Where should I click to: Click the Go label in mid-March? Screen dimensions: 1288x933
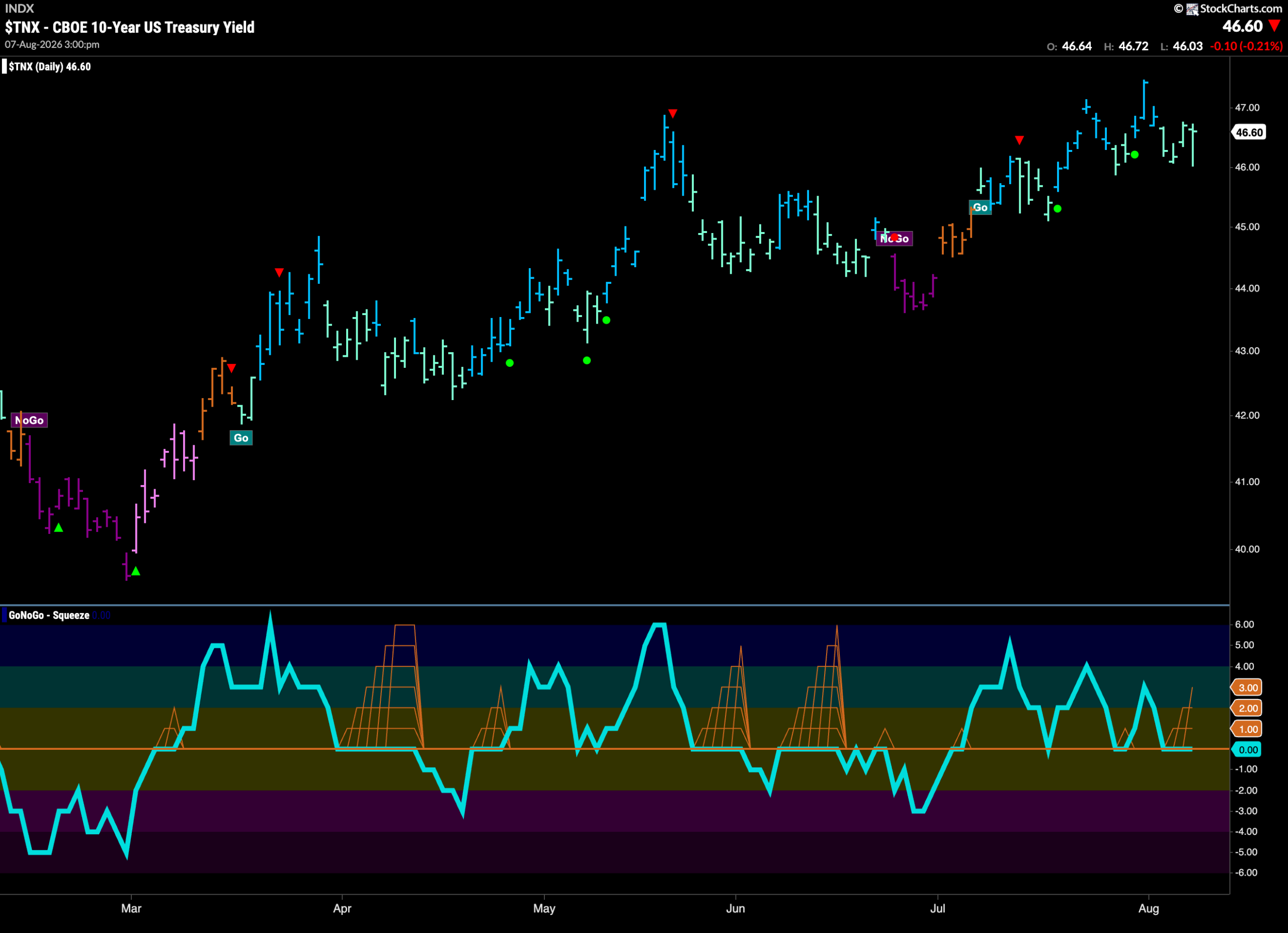tap(241, 438)
